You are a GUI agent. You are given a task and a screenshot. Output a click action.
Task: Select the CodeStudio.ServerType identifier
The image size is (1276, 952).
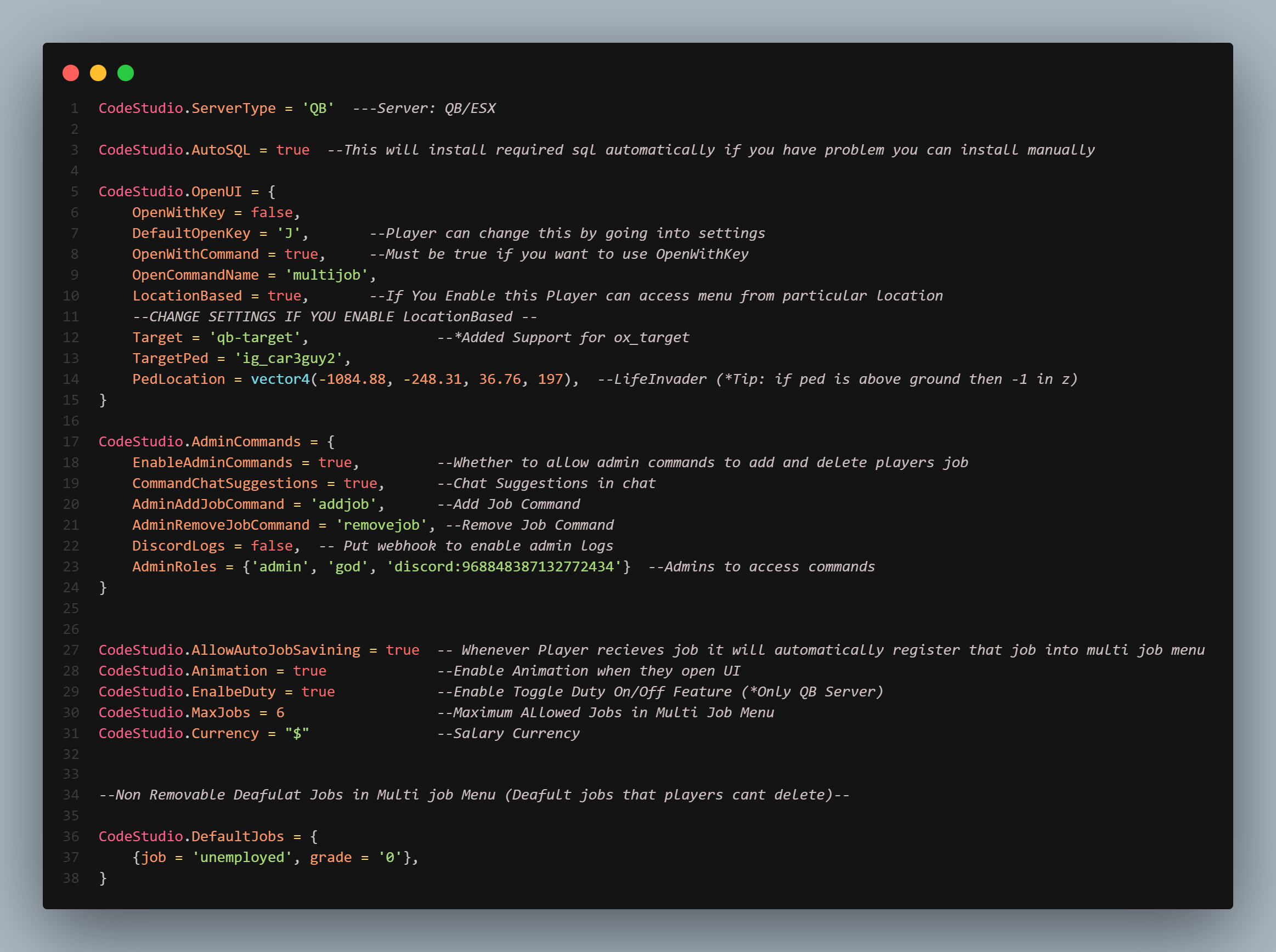187,108
